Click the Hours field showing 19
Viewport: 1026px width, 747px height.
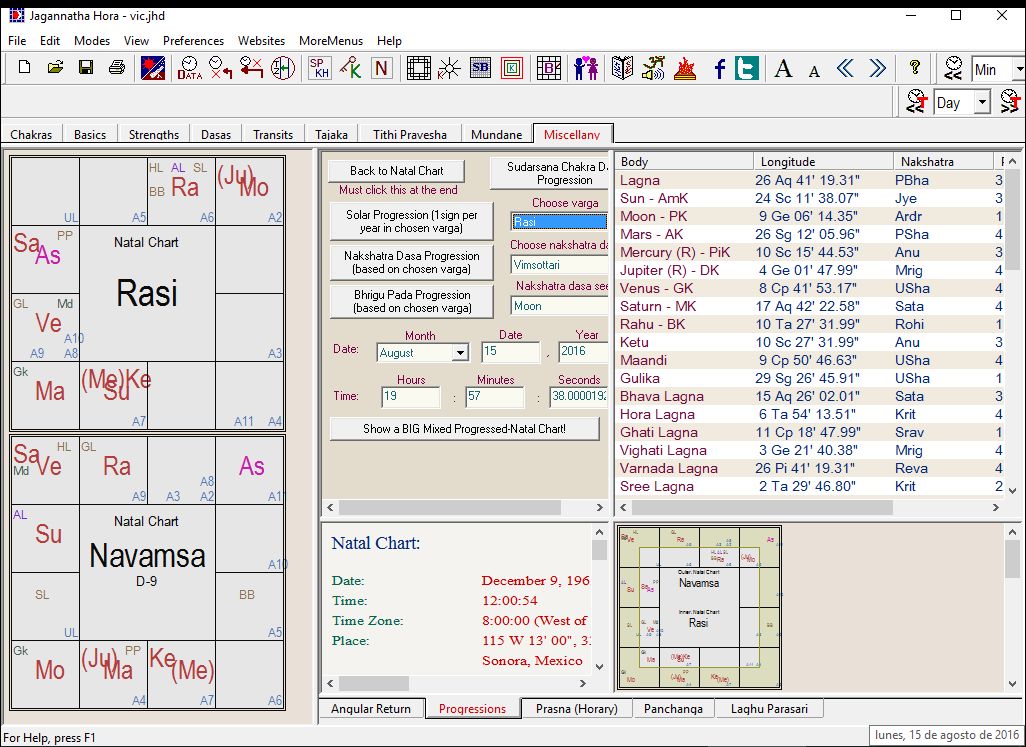coord(410,396)
